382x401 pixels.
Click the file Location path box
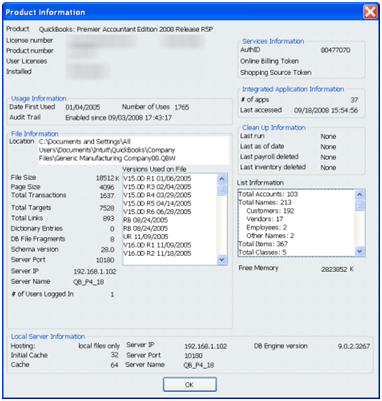134,150
